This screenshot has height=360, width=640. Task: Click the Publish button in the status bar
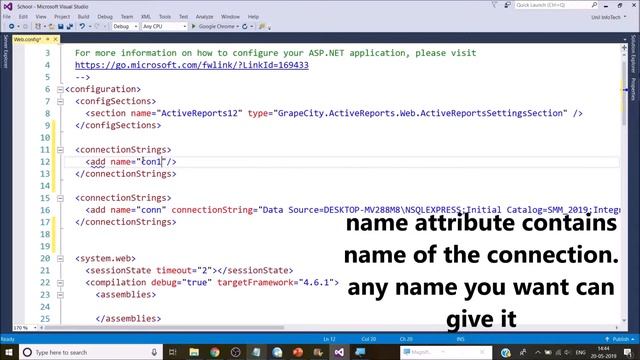[x=620, y=339]
